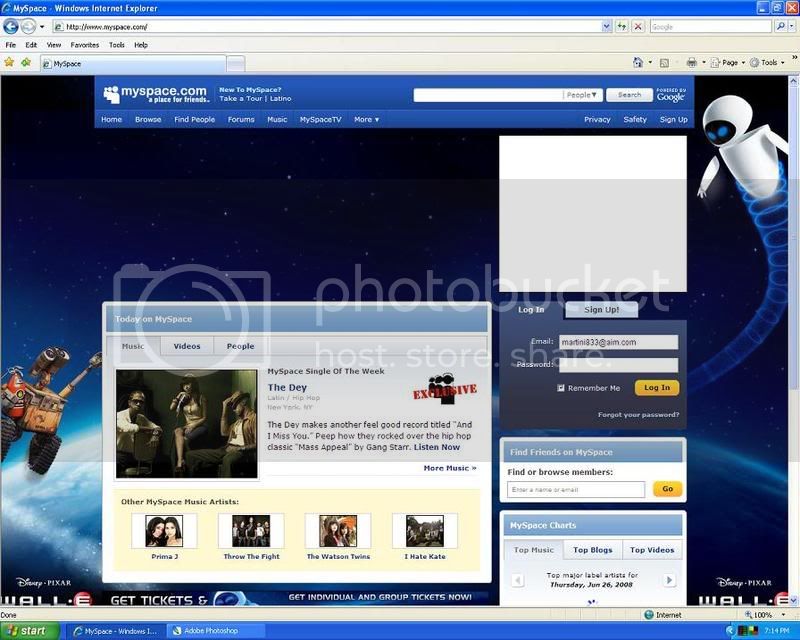Click the Favorites star icon
The width and height of the screenshot is (800, 640).
tap(9, 62)
